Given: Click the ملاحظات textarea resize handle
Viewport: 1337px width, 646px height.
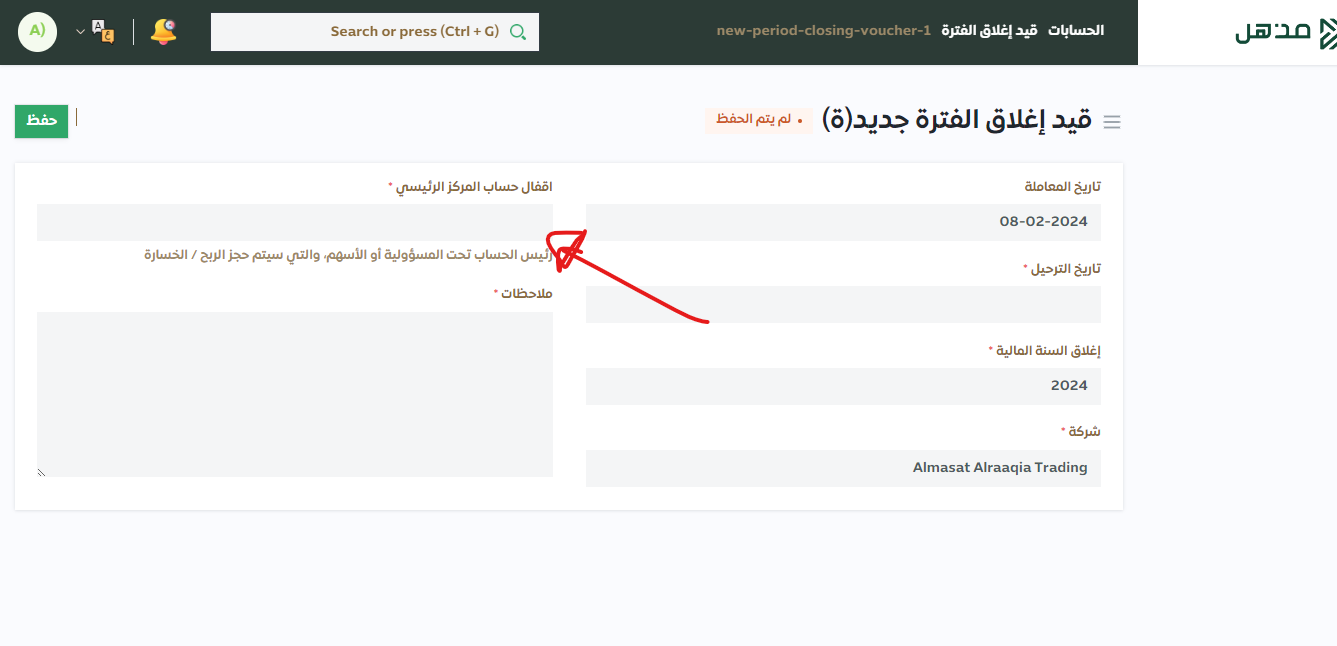Looking at the screenshot, I should (x=42, y=472).
